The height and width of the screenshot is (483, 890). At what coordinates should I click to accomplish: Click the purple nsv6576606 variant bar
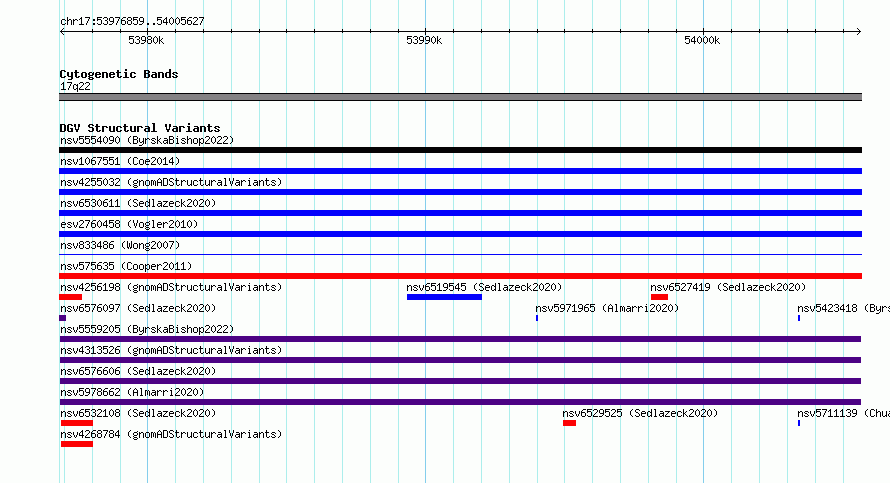460,381
